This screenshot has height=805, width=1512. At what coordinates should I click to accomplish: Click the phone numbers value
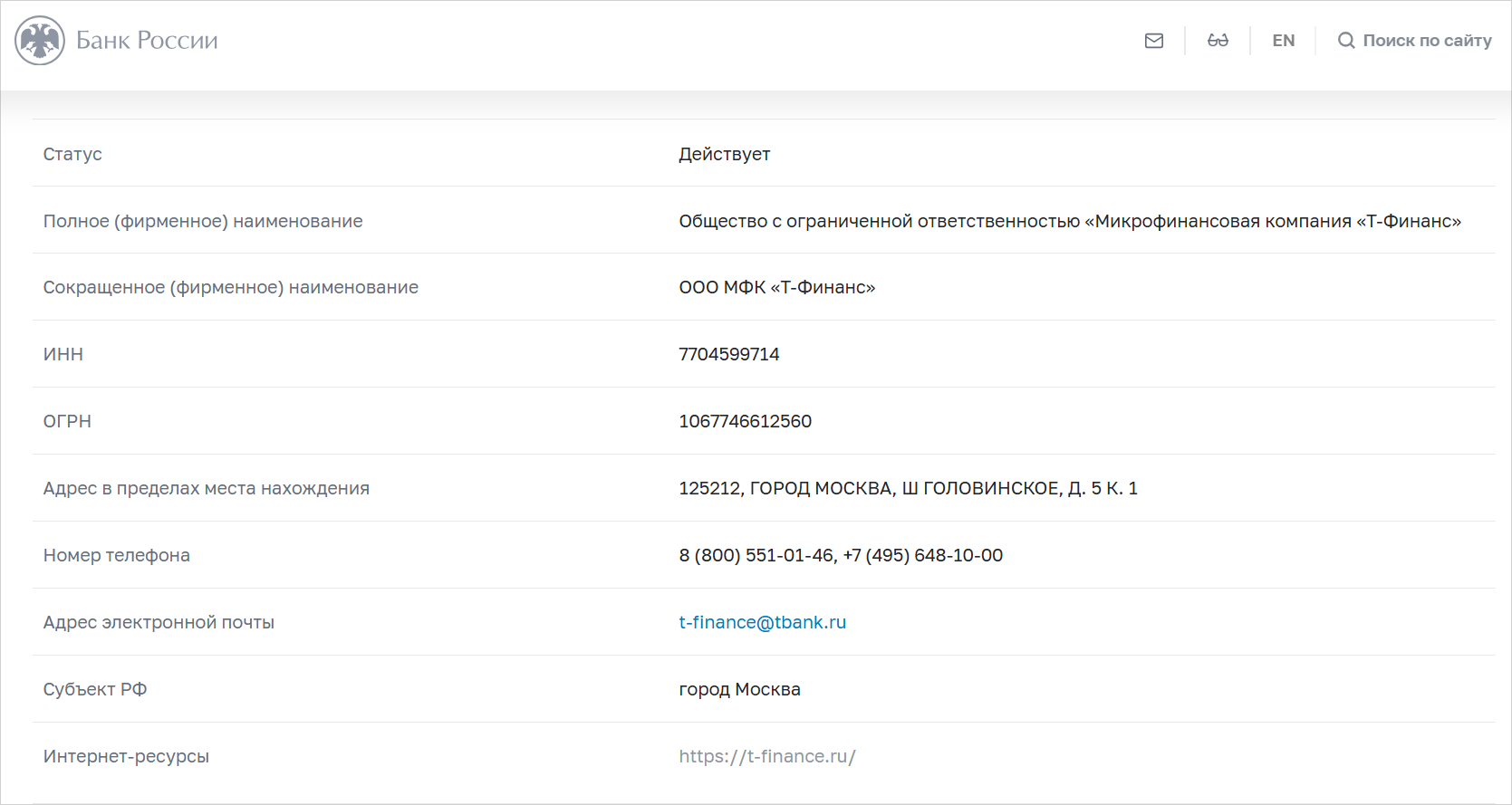[x=840, y=555]
